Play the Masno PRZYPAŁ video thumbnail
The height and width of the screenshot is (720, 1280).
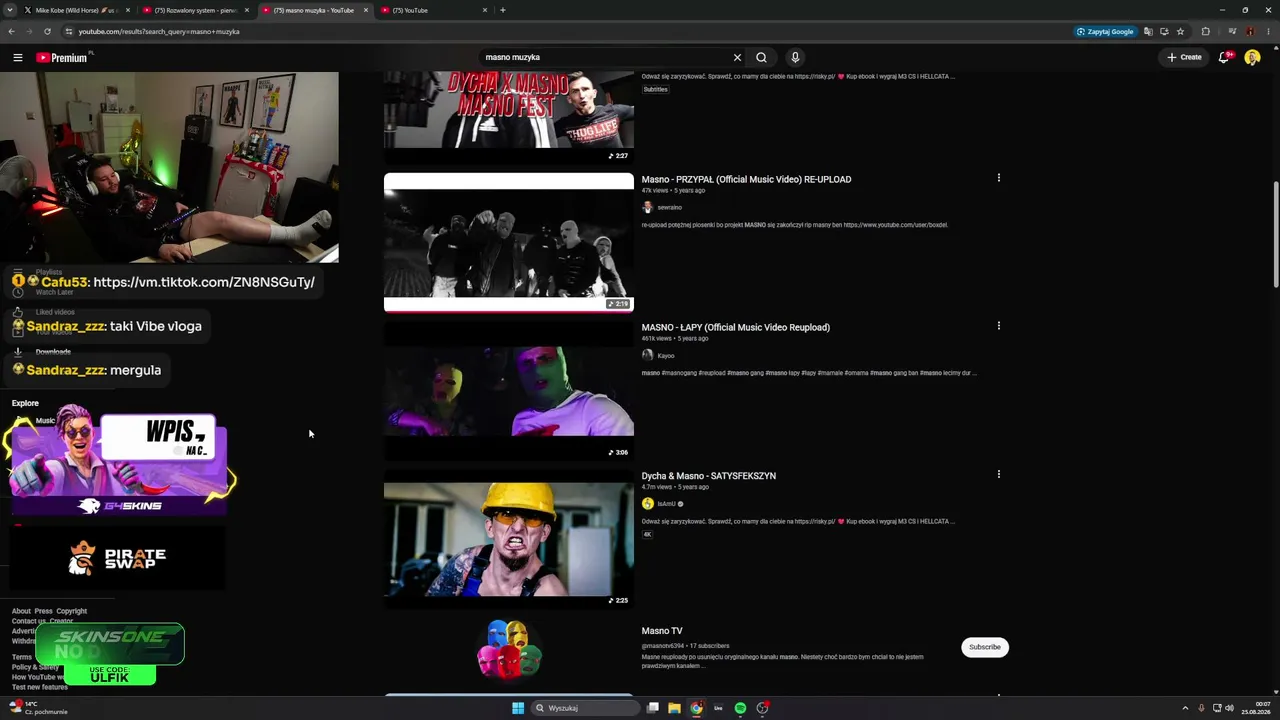509,243
